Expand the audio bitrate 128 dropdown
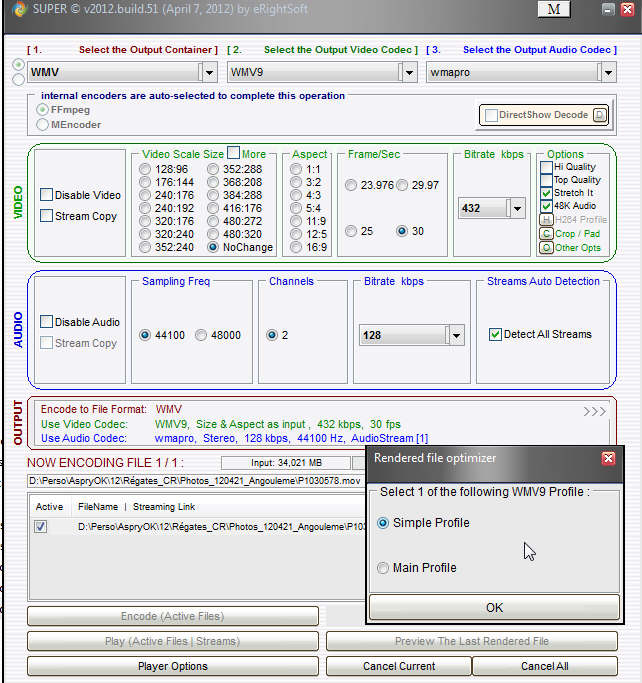The height and width of the screenshot is (683, 642). 456,335
